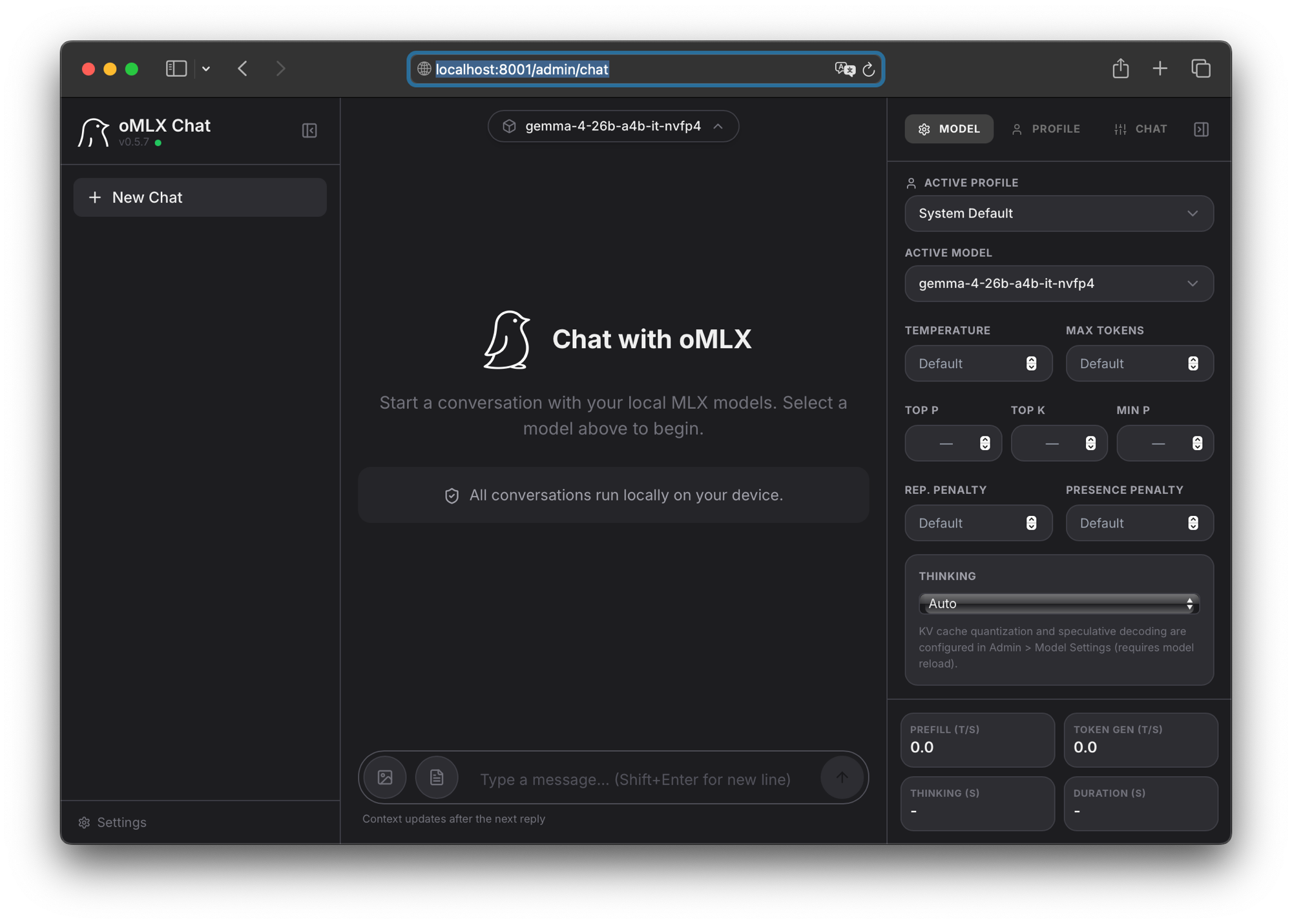Image resolution: width=1292 pixels, height=924 pixels.
Task: Adjust the Min P stepper arrows
Action: (1197, 444)
